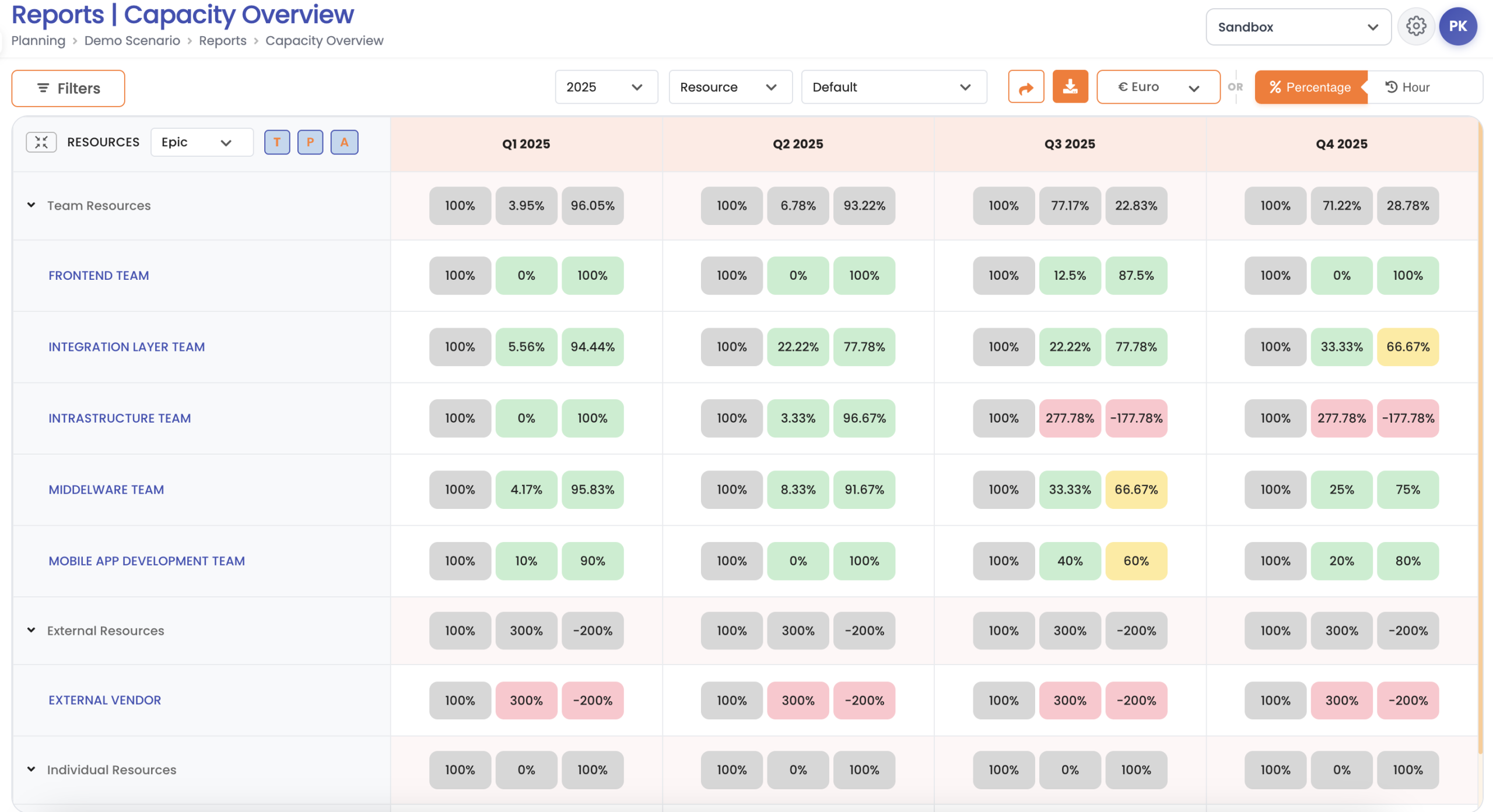The image size is (1493, 812).
Task: Open the 2025 year dropdown
Action: (x=605, y=87)
